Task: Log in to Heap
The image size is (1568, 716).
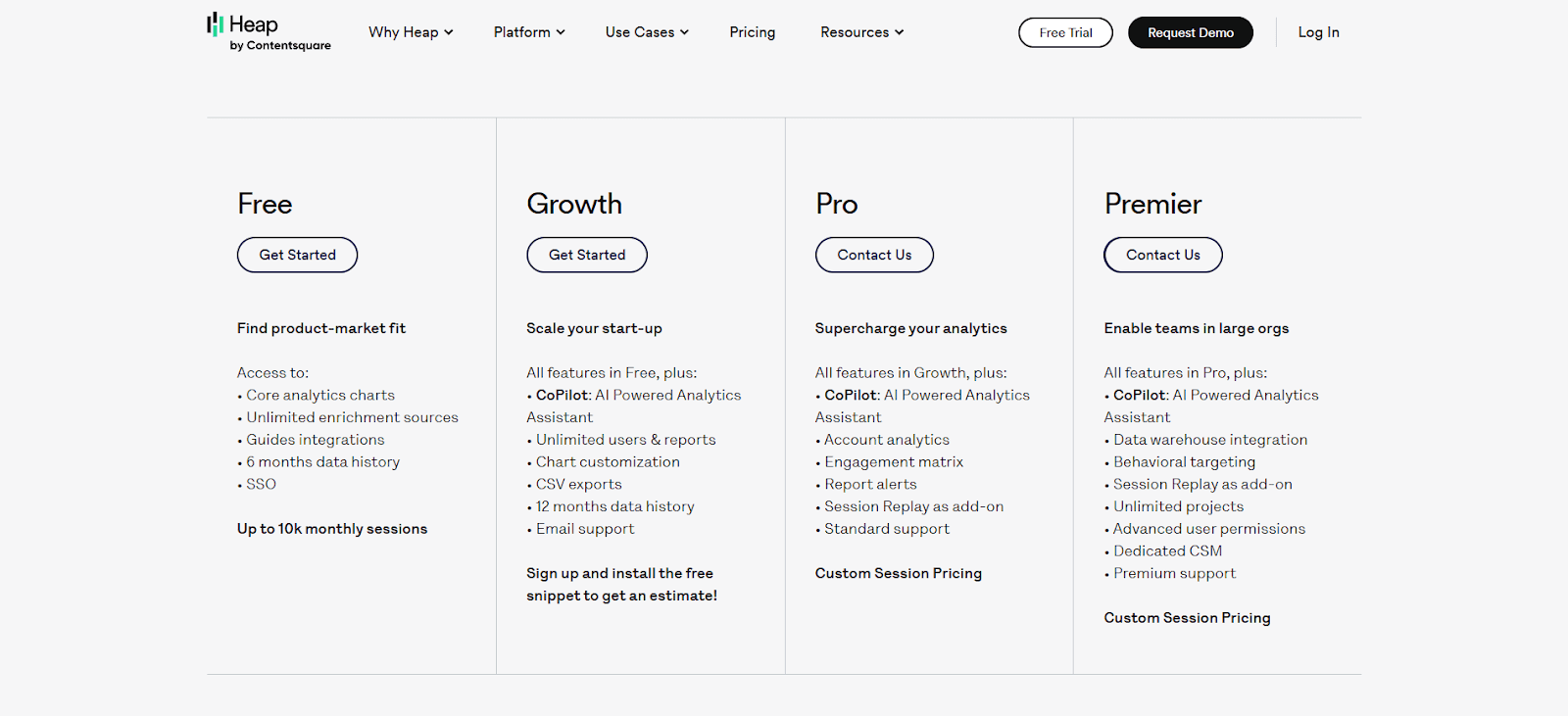Action: 1317,32
